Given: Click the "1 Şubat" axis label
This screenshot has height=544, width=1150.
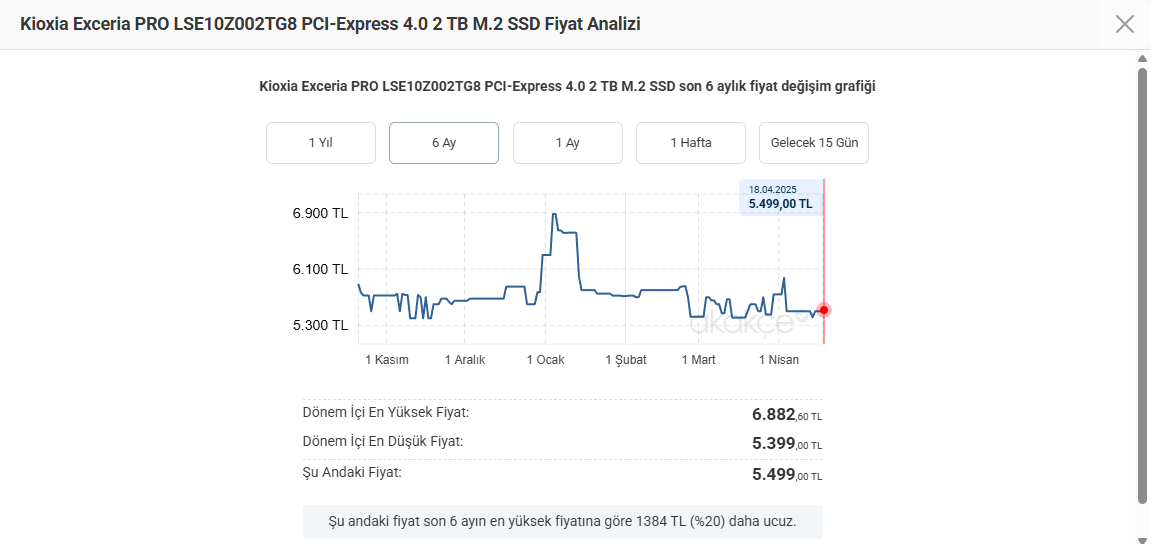Looking at the screenshot, I should tap(626, 360).
